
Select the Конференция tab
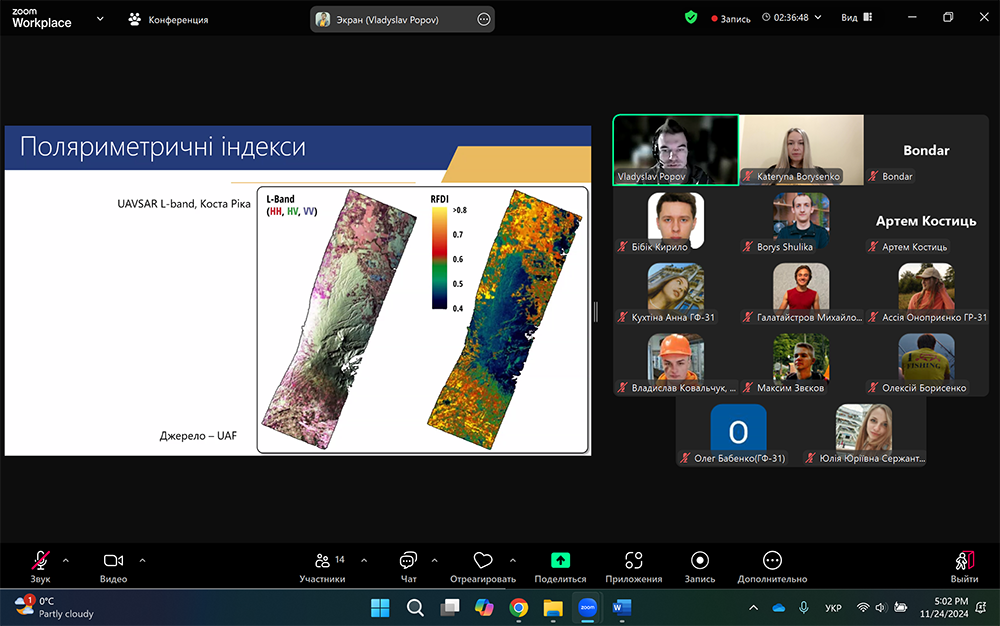coord(168,19)
